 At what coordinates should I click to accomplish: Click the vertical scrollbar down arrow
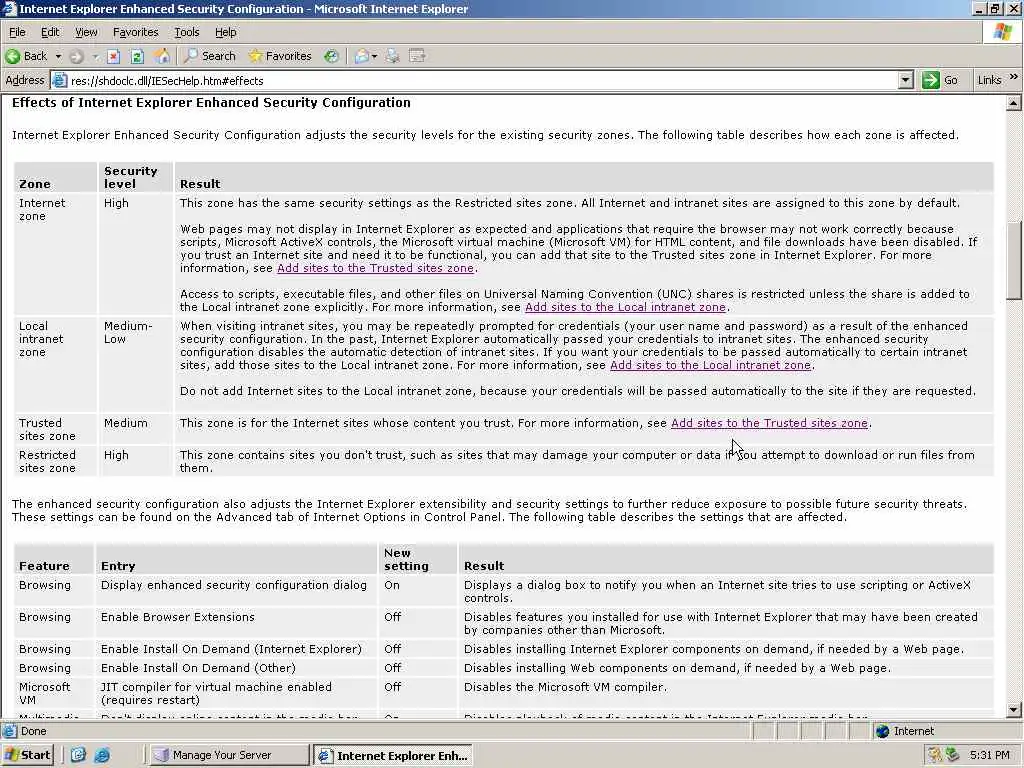click(1014, 710)
